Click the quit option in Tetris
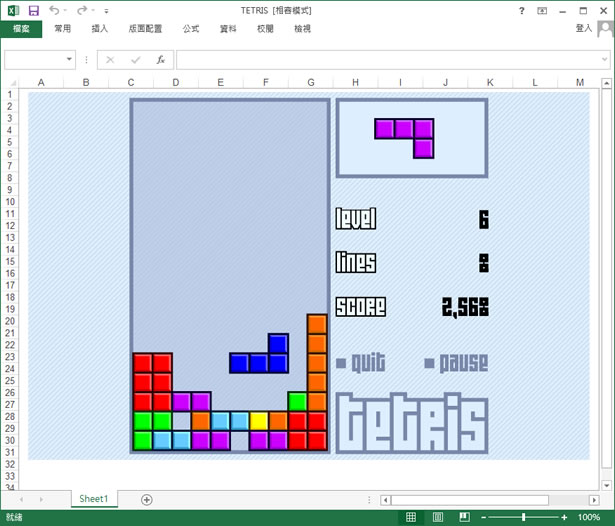 361,363
